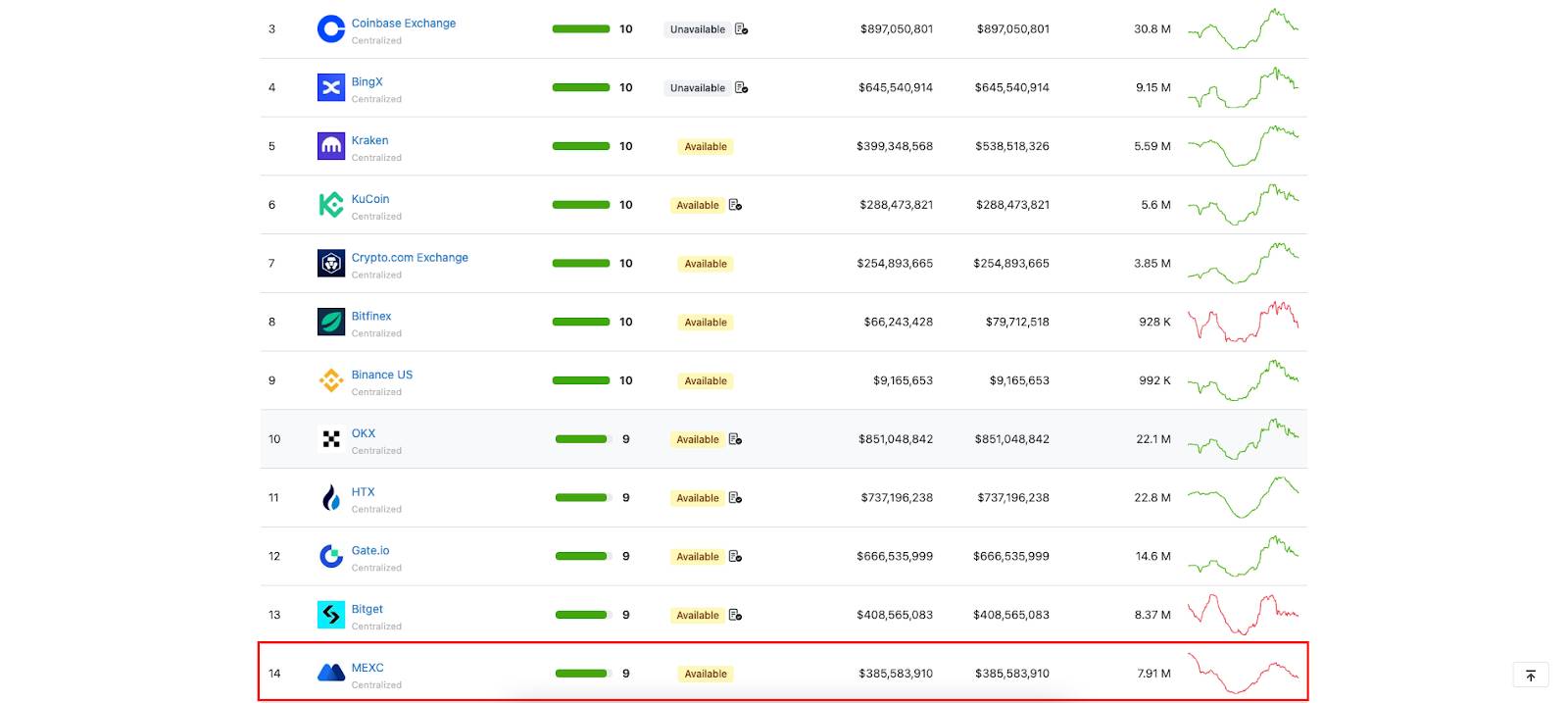Open the KuCoin exchange link
The image size is (1568, 703).
(370, 199)
